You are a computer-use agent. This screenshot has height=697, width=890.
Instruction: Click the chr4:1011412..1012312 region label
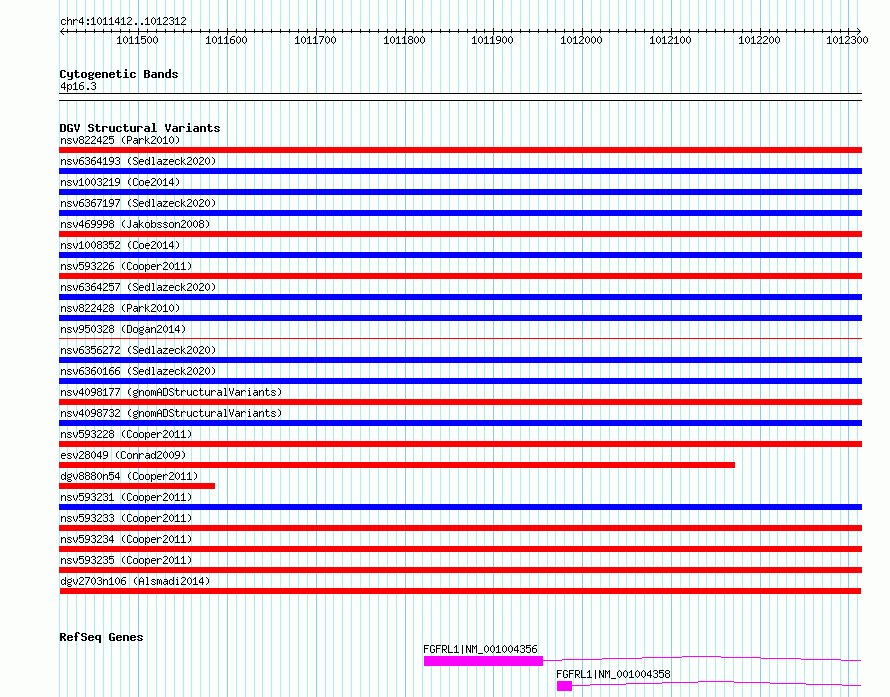(x=123, y=21)
